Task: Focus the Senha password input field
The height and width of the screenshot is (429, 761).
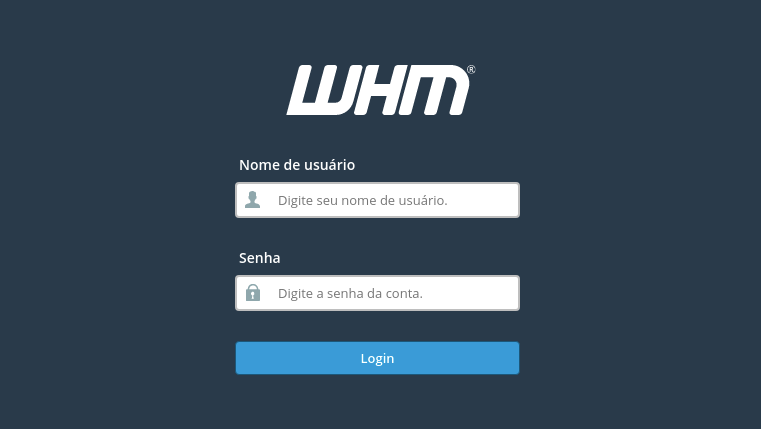Action: click(378, 293)
